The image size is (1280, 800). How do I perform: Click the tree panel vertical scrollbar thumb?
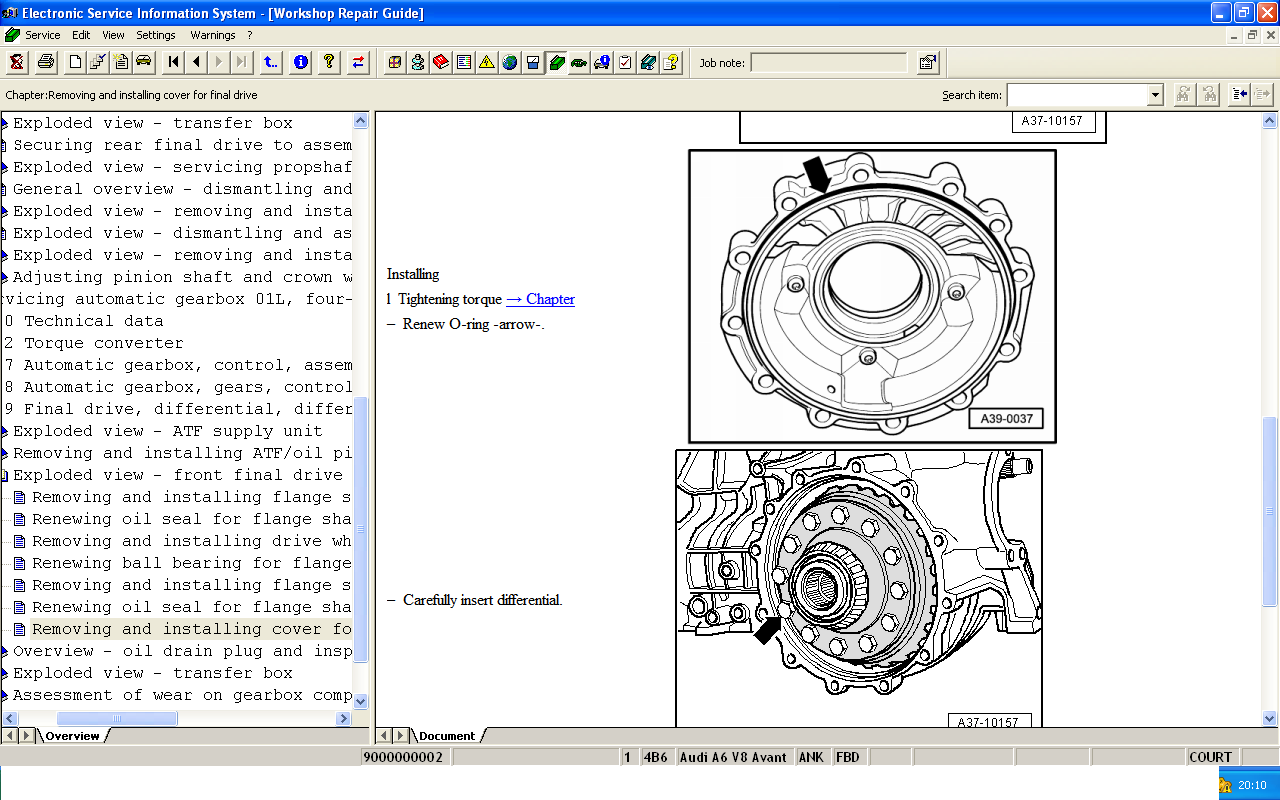(x=361, y=531)
